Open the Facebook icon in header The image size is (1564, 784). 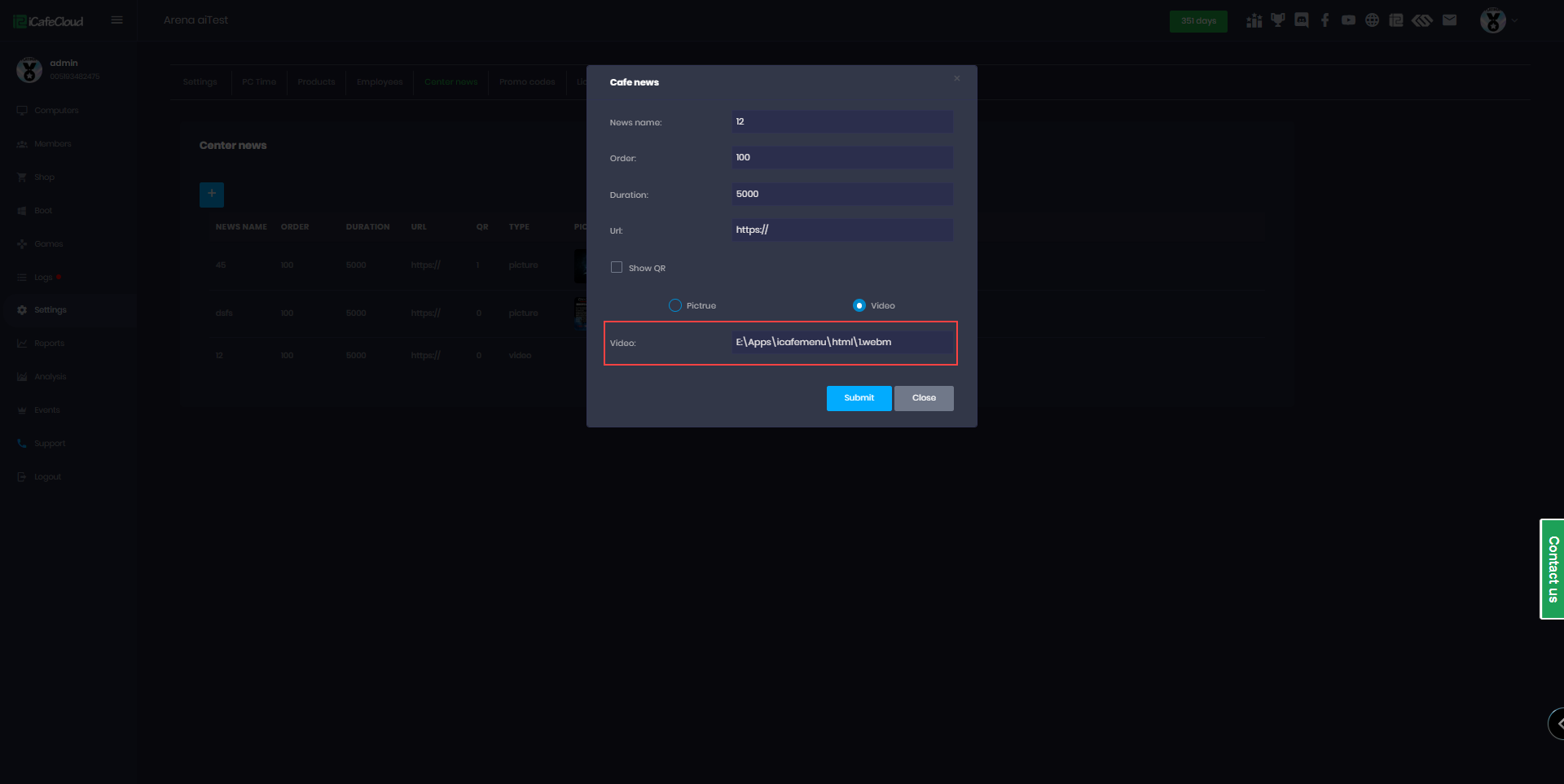click(1325, 20)
